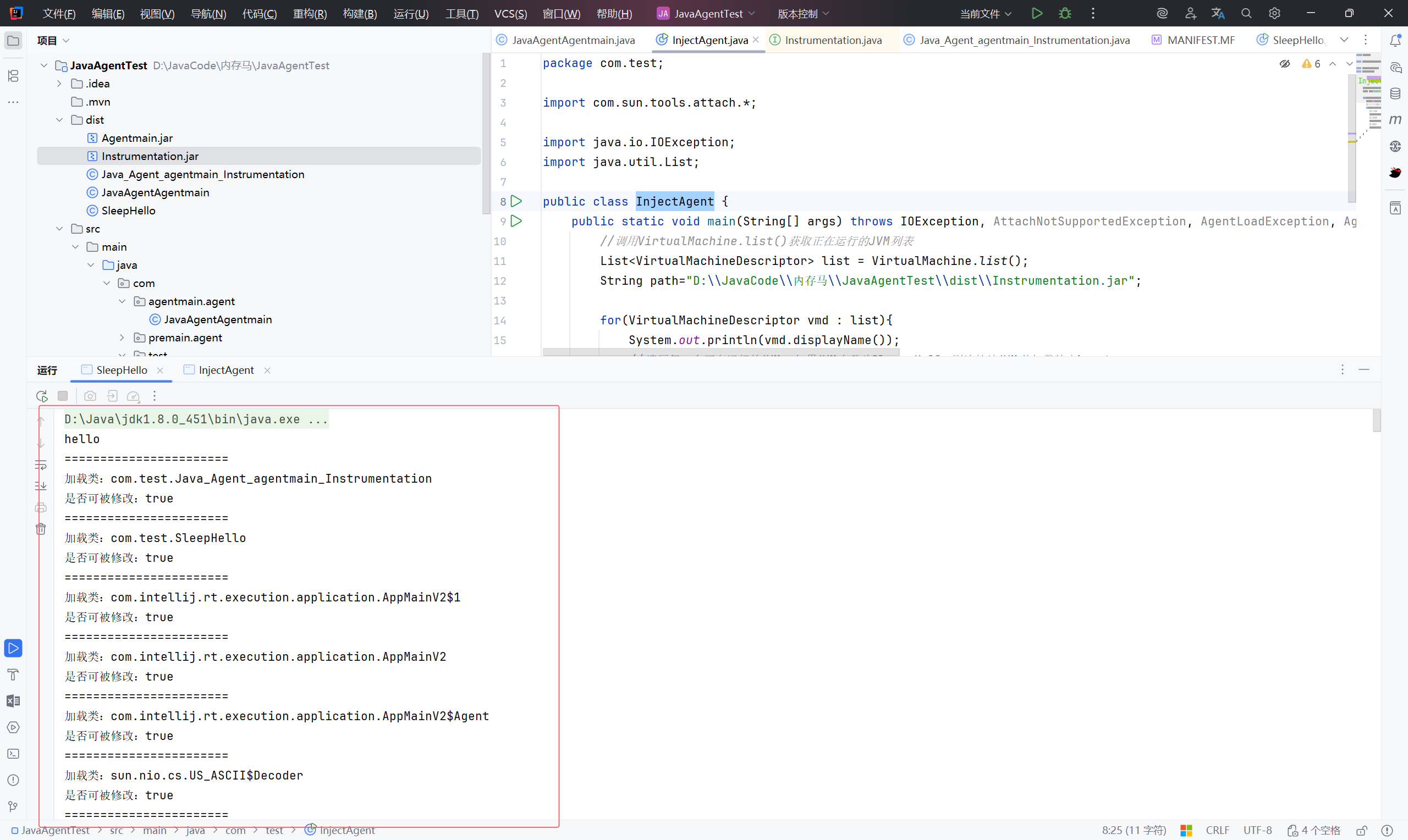This screenshot has height=840, width=1408.
Task: Switch to the InjectAgent run tab
Action: 226,370
